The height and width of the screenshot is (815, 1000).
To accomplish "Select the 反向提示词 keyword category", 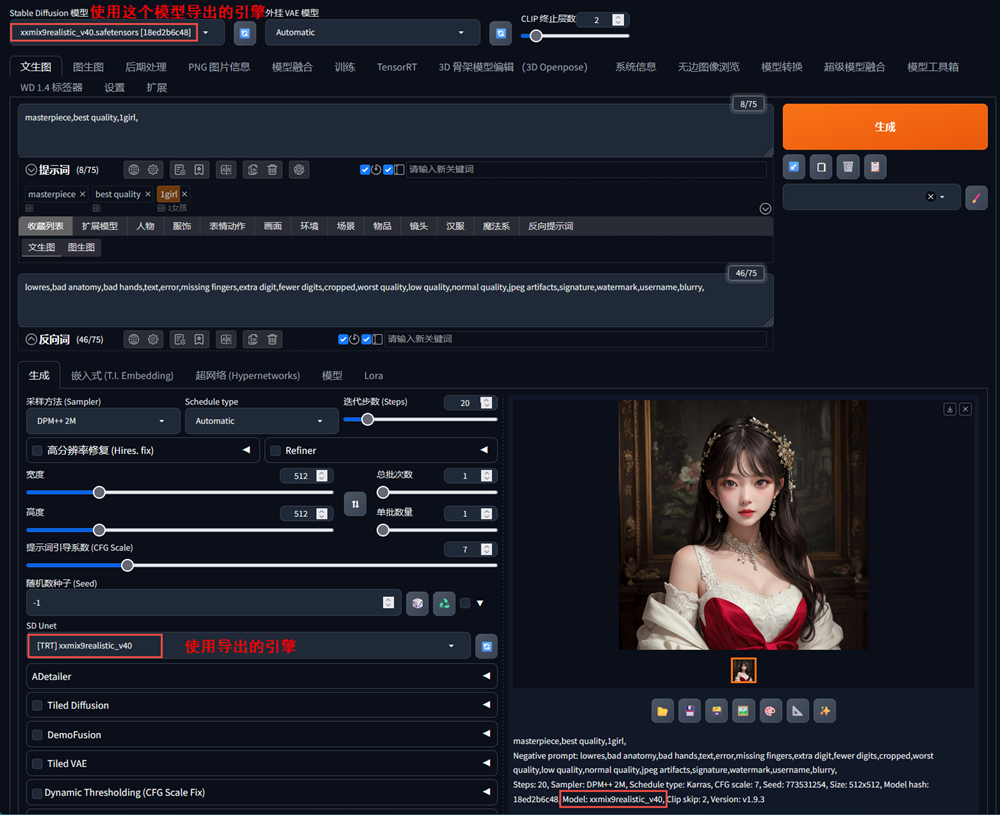I will coord(550,226).
